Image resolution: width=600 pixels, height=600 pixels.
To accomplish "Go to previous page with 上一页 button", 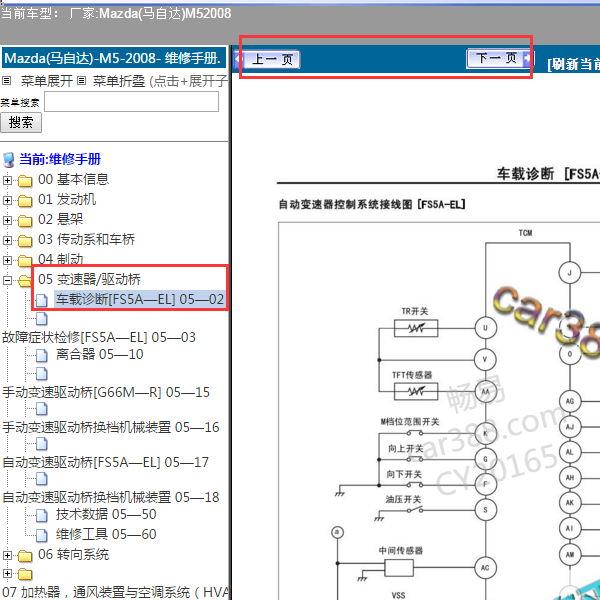I will point(268,59).
